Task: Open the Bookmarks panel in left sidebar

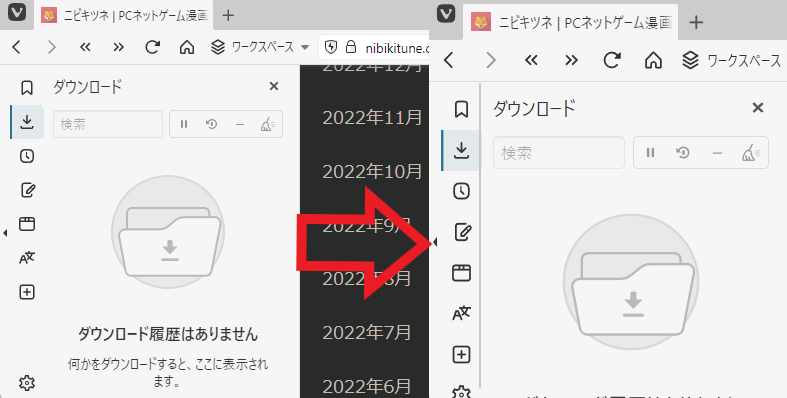Action: pyautogui.click(x=27, y=88)
